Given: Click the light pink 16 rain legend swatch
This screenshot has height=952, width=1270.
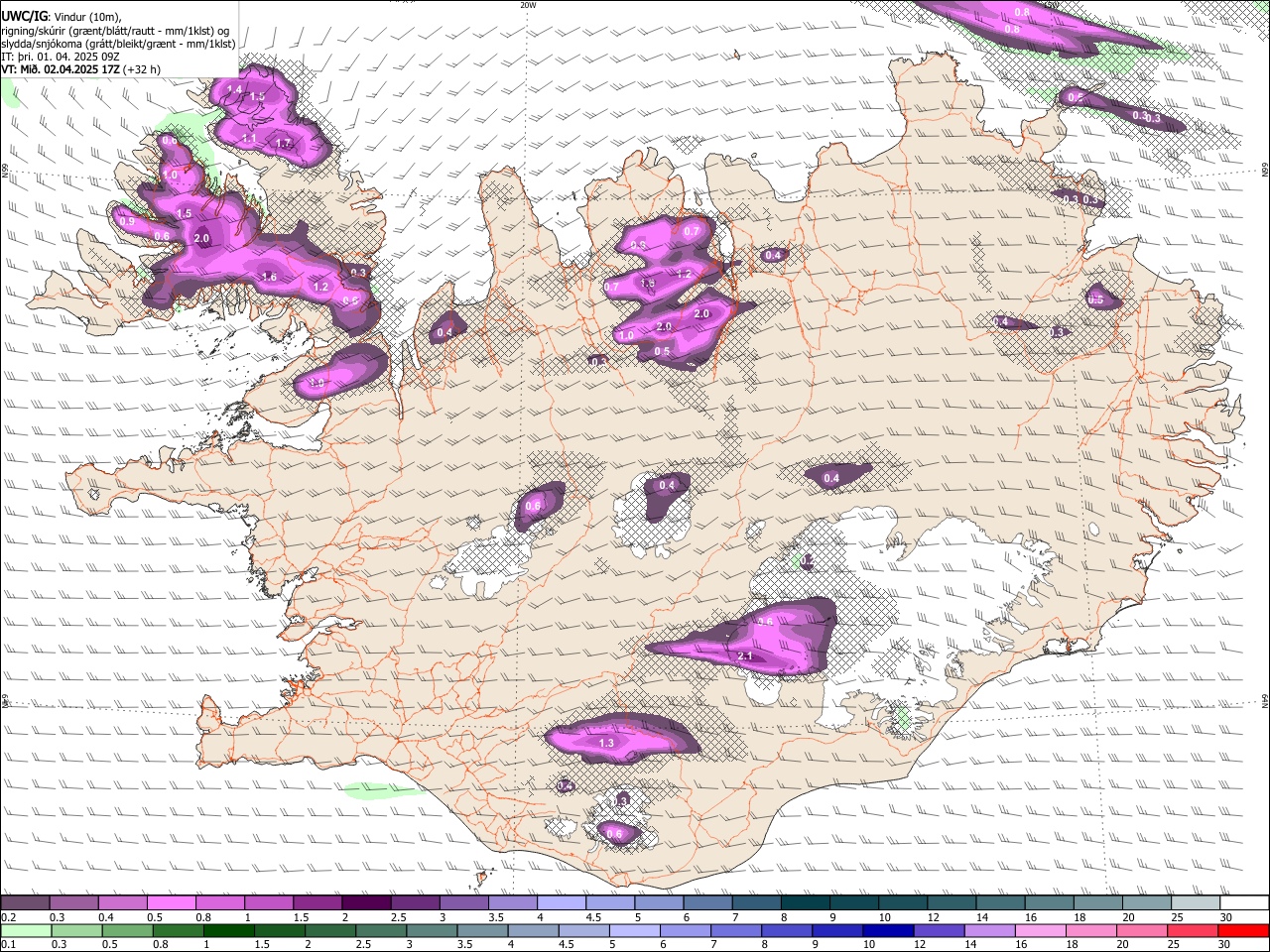Looking at the screenshot, I should coord(1041,930).
